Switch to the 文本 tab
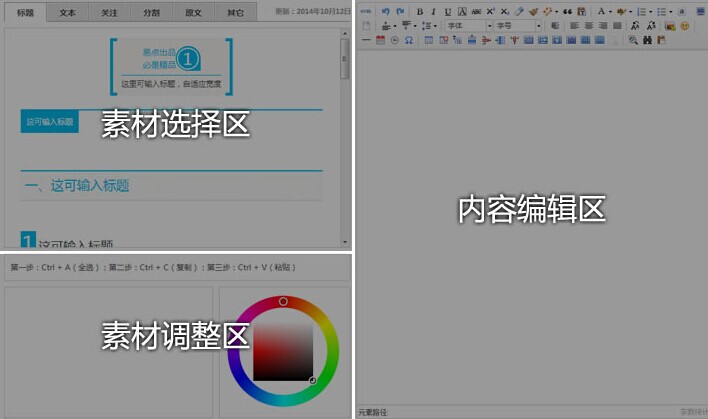 click(67, 13)
